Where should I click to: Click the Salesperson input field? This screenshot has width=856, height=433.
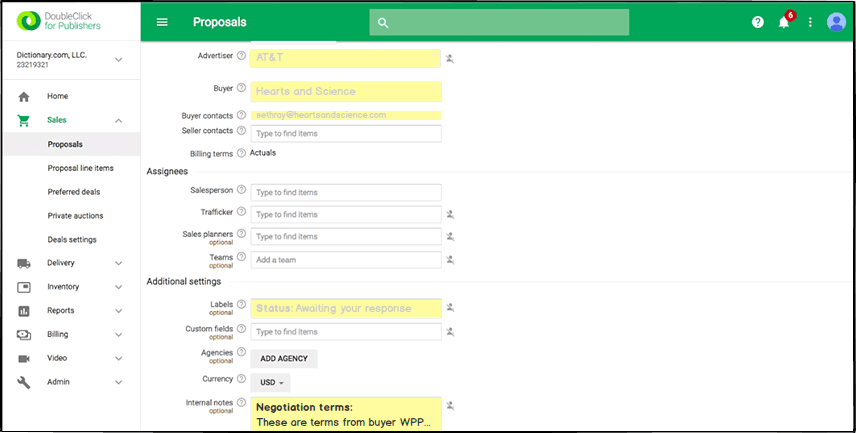[x=346, y=193]
